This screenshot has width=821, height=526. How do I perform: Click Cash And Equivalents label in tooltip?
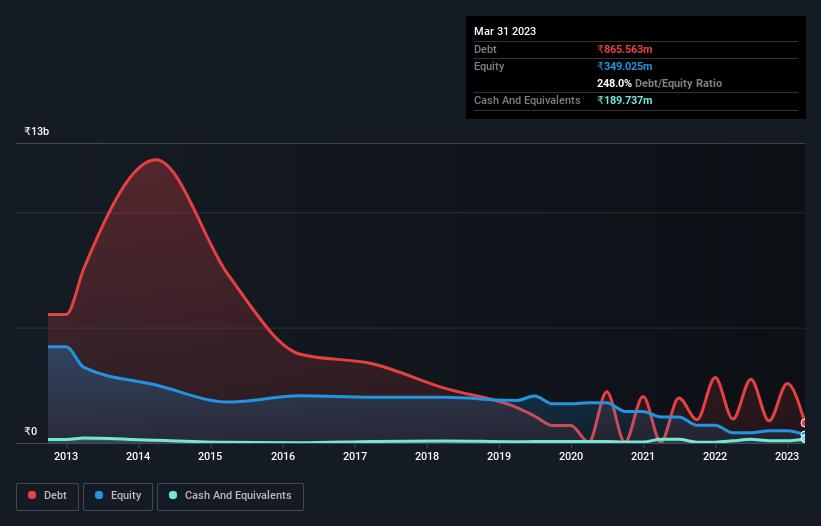point(527,100)
